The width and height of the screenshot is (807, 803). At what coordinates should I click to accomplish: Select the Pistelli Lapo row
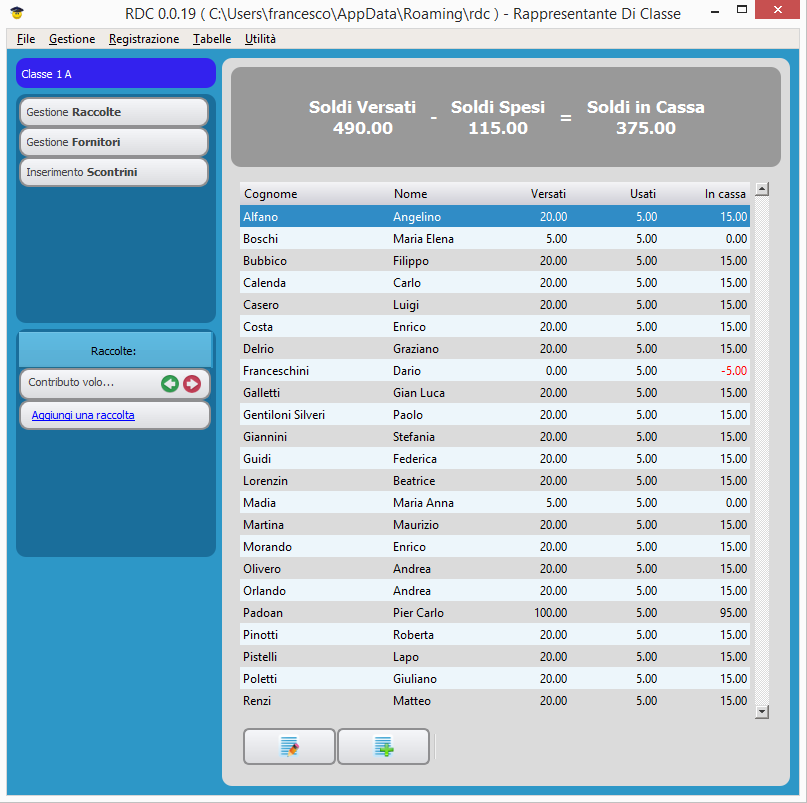point(495,657)
